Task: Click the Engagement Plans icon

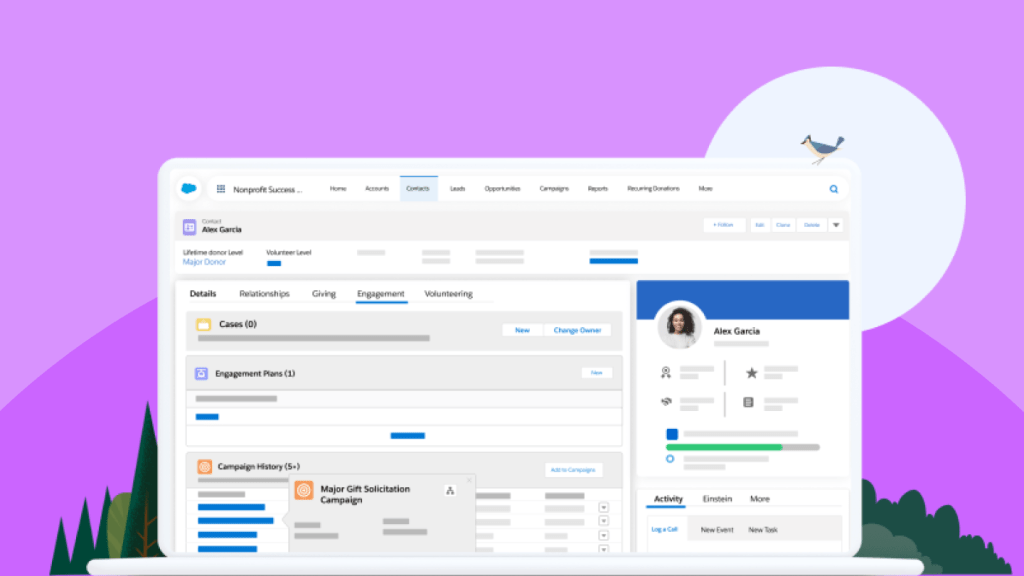Action: tap(201, 374)
